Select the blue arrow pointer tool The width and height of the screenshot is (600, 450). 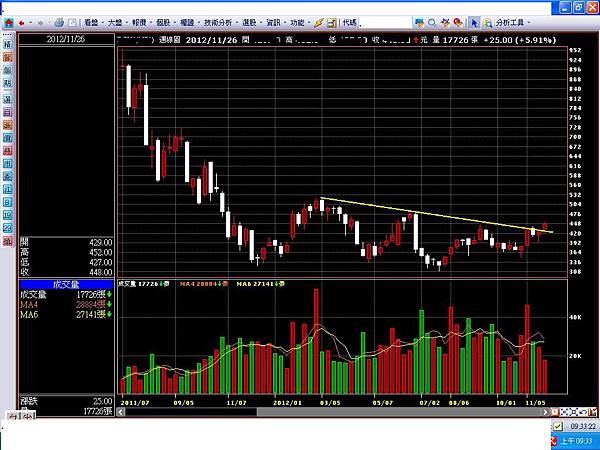coord(474,23)
